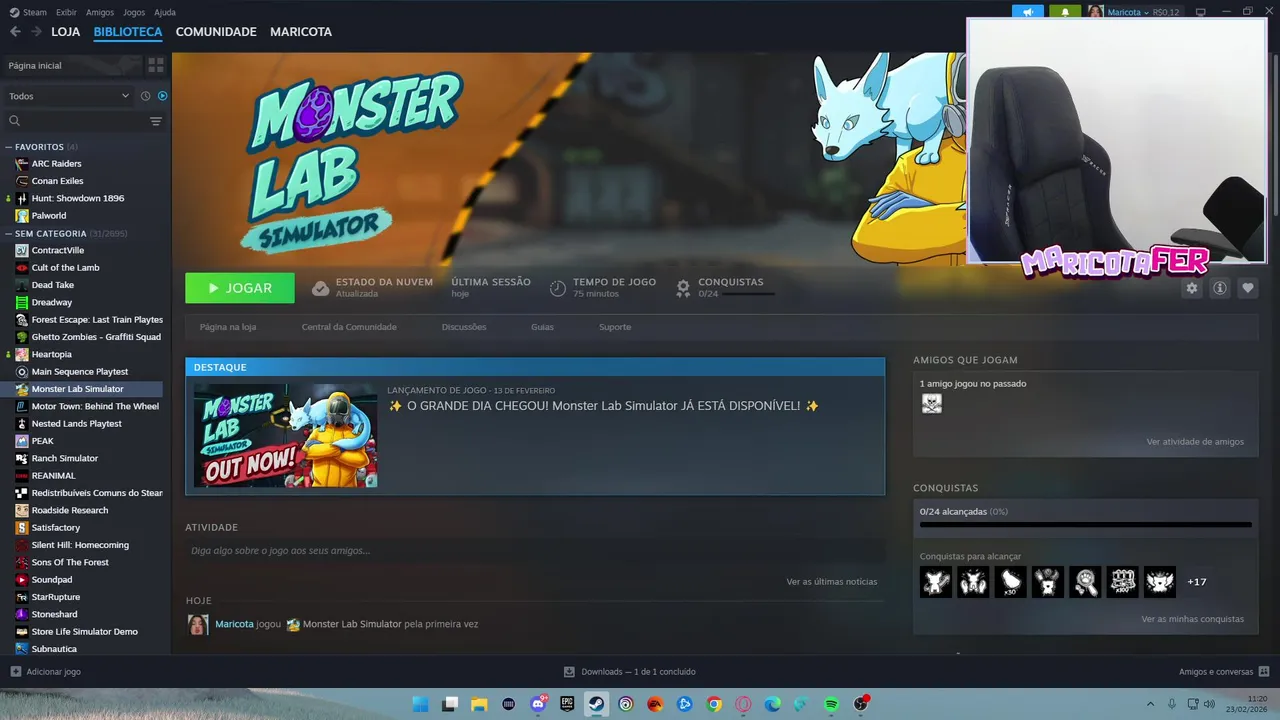Open the Discussões tab
The width and height of the screenshot is (1280, 720).
coord(464,327)
